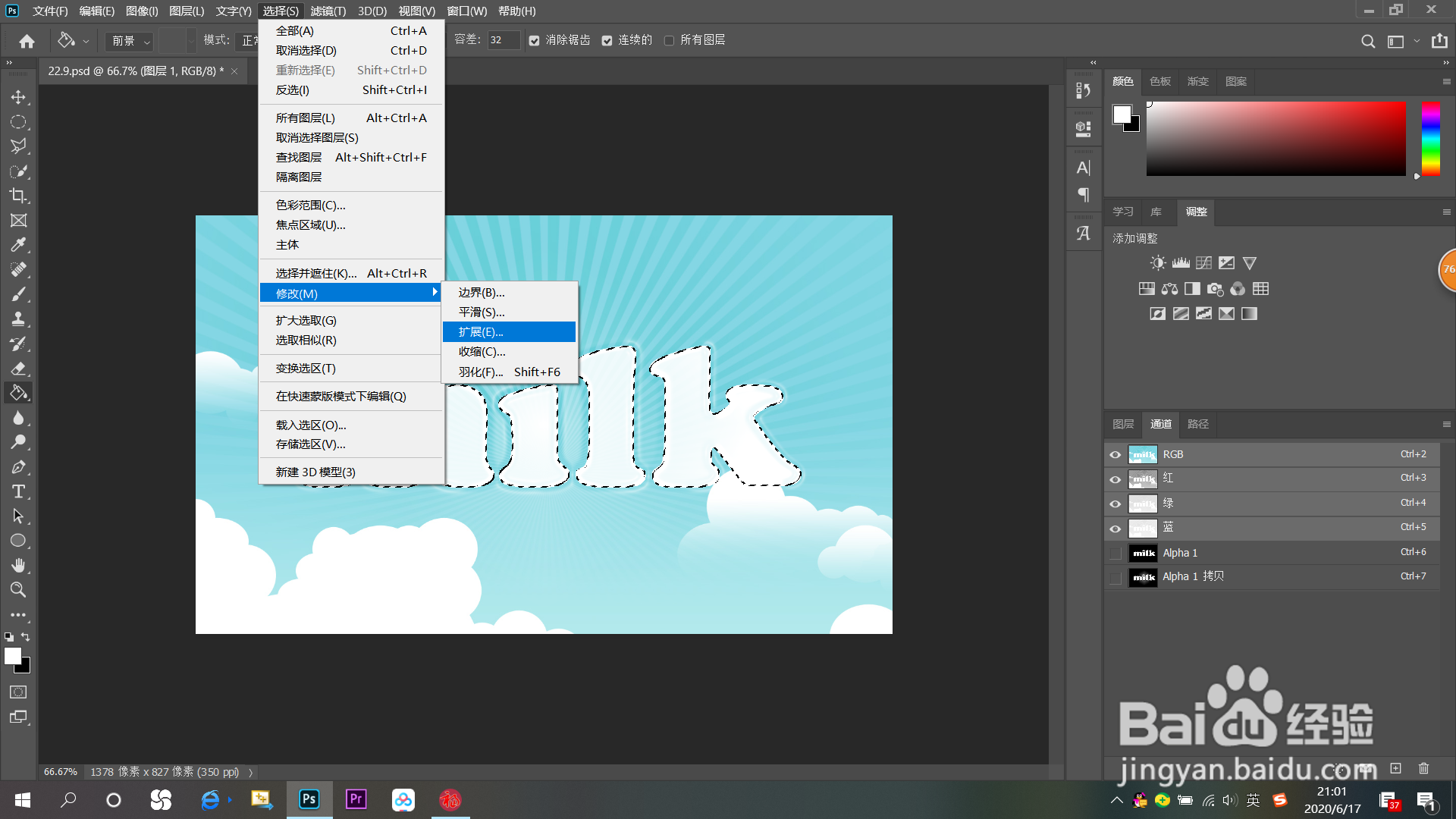Select the Healing Brush tool
Viewport: 1456px width, 819px height.
18,269
